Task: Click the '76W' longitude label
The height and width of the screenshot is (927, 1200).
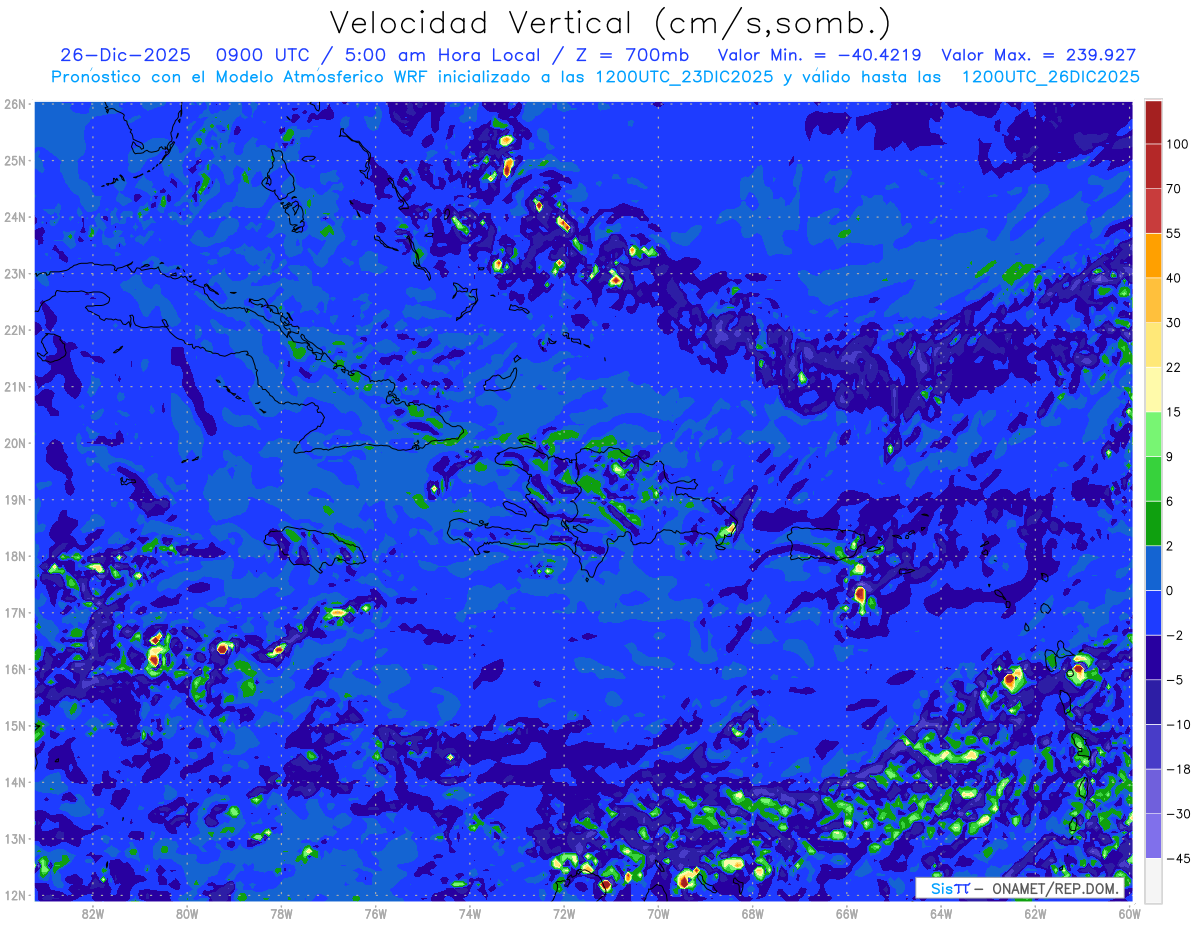Action: [375, 913]
